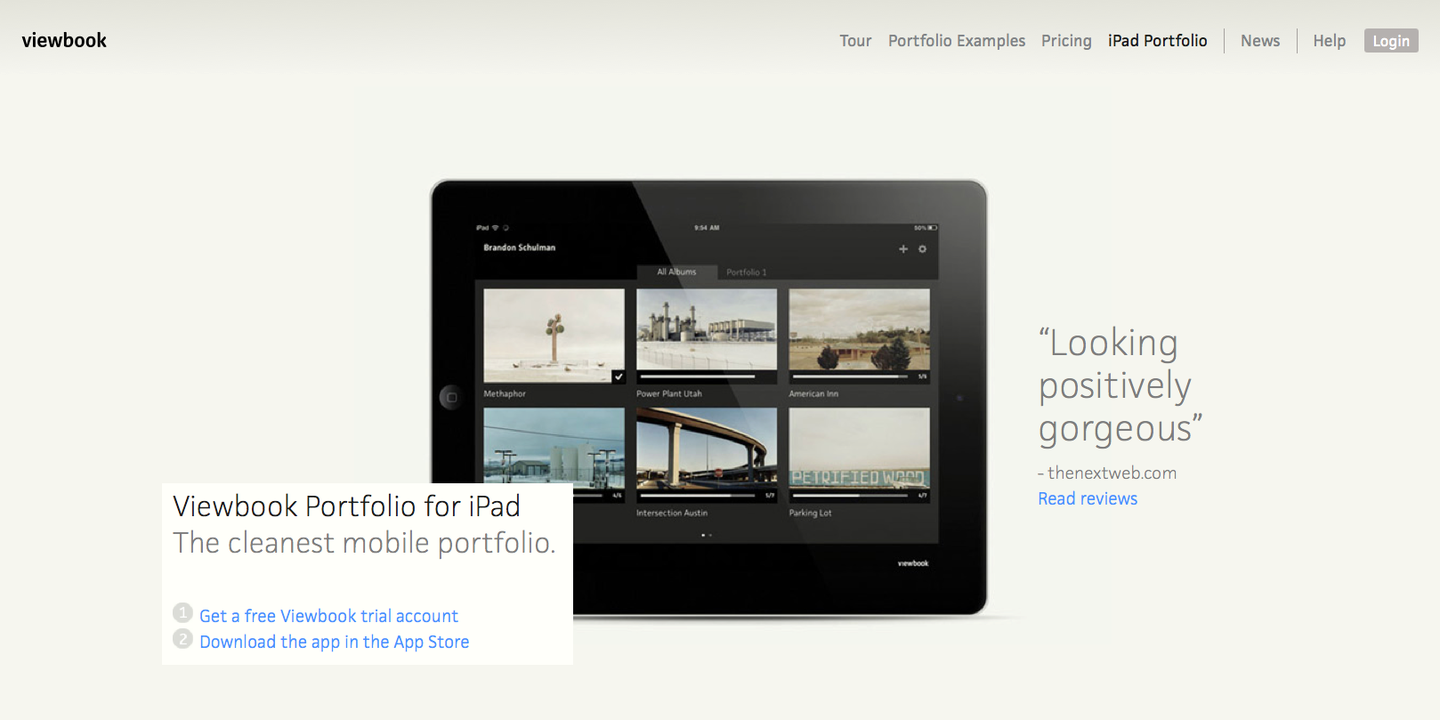The height and width of the screenshot is (720, 1440).
Task: Go to Portfolio Examples
Action: click(956, 41)
